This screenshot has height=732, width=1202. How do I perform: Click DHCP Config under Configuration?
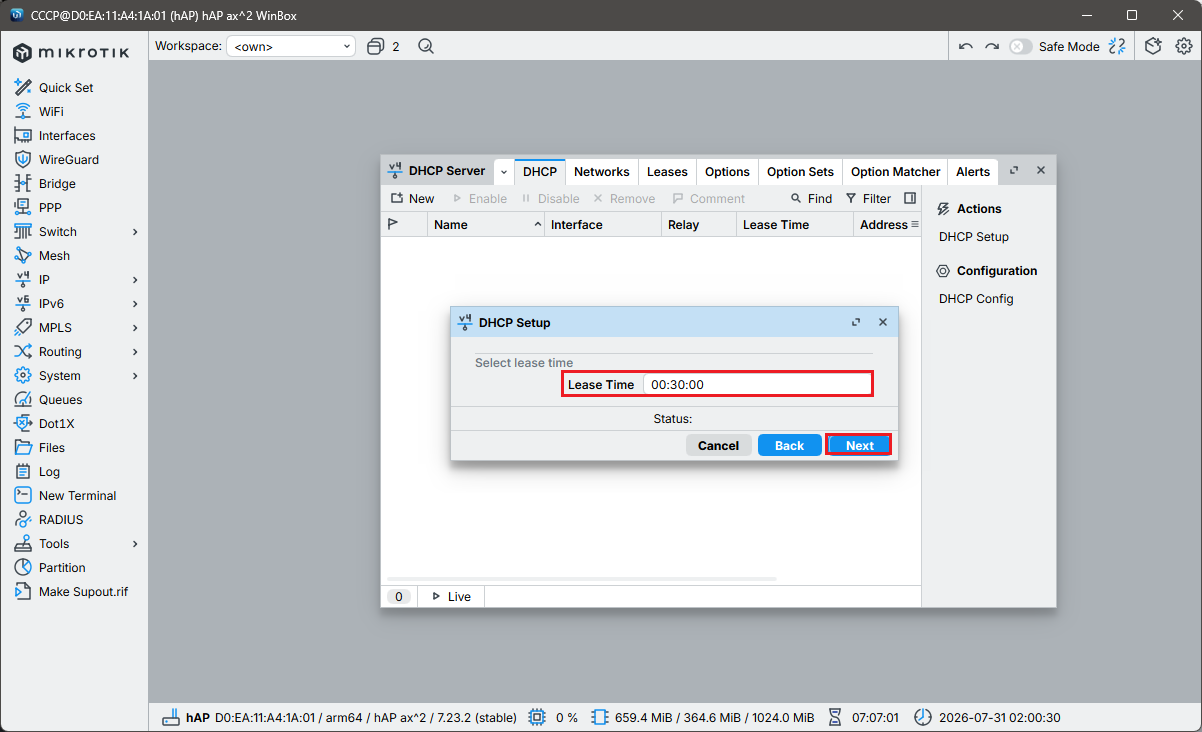pos(976,299)
